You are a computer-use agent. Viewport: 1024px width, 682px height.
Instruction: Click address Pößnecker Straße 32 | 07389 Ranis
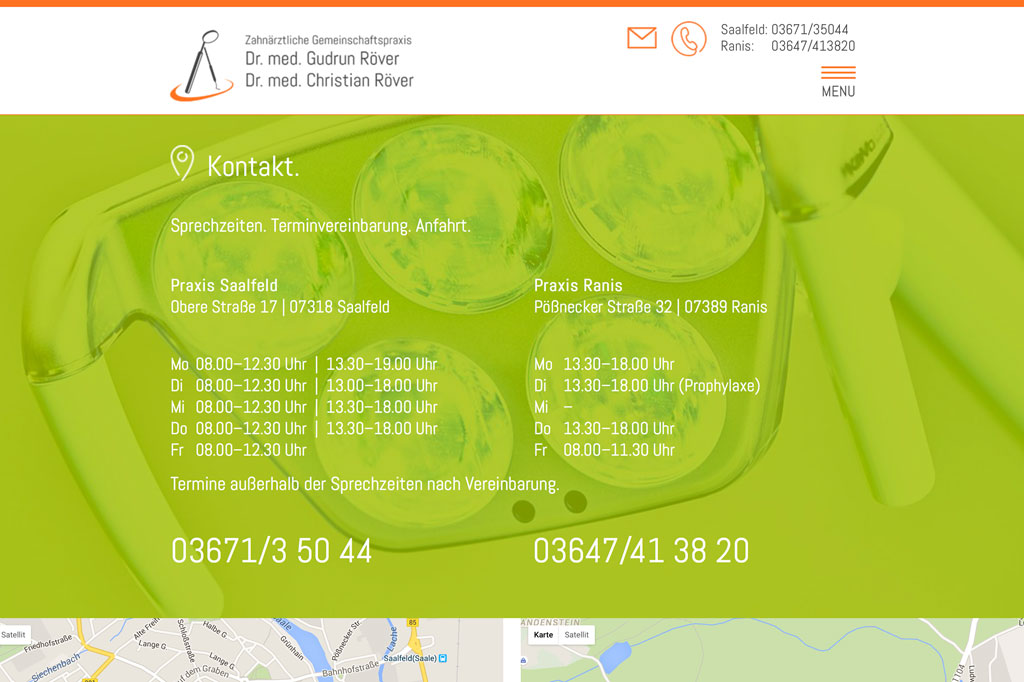[650, 307]
